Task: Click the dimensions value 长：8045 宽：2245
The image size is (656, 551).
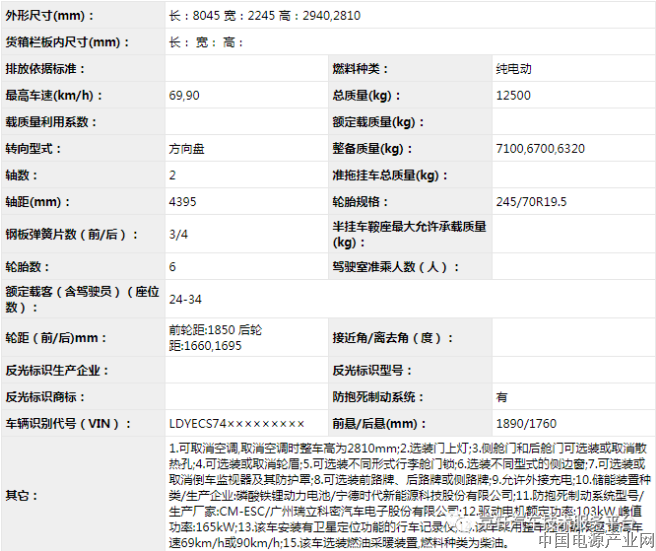Action: [221, 16]
